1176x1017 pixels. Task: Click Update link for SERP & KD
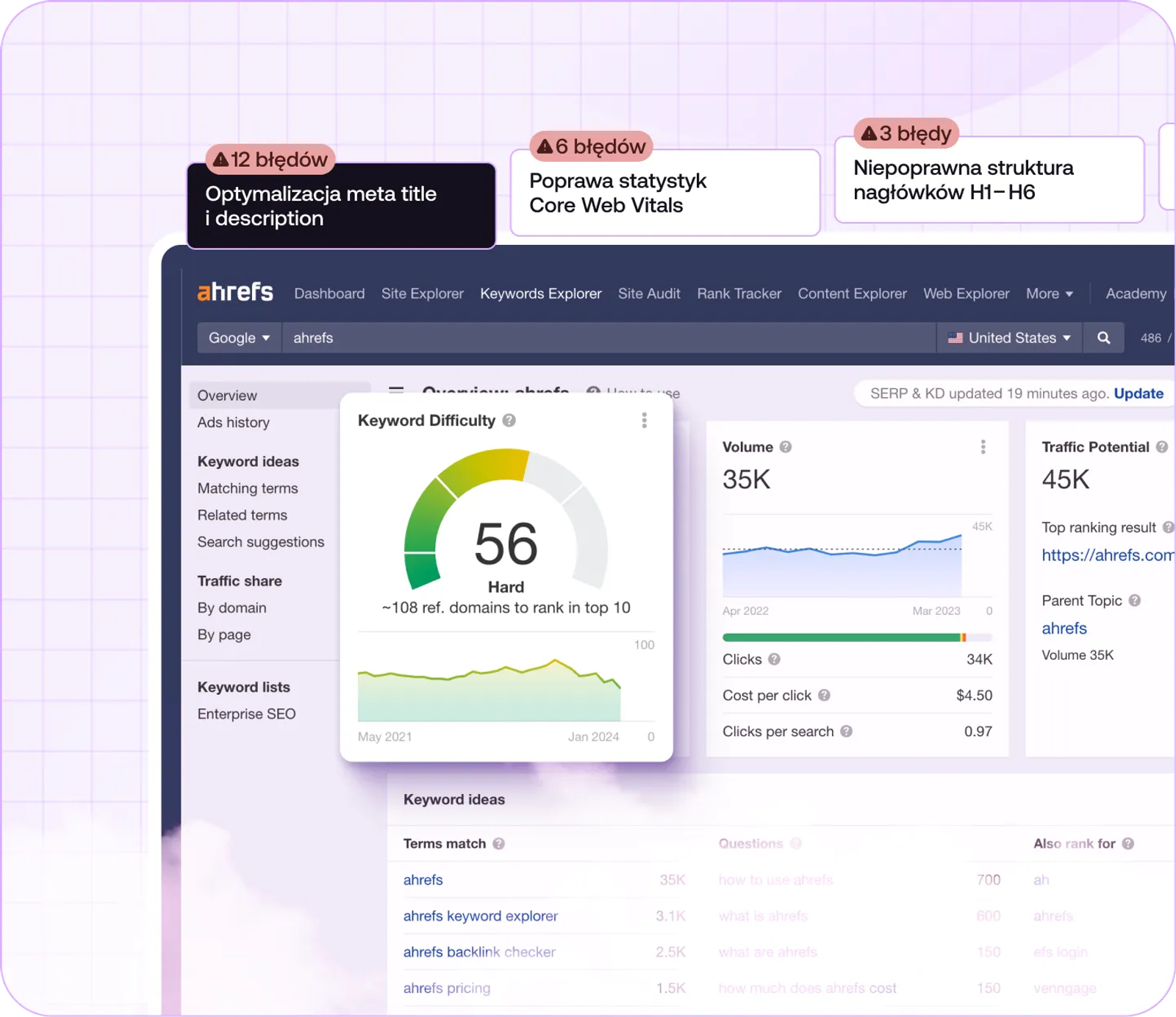pyautogui.click(x=1139, y=393)
